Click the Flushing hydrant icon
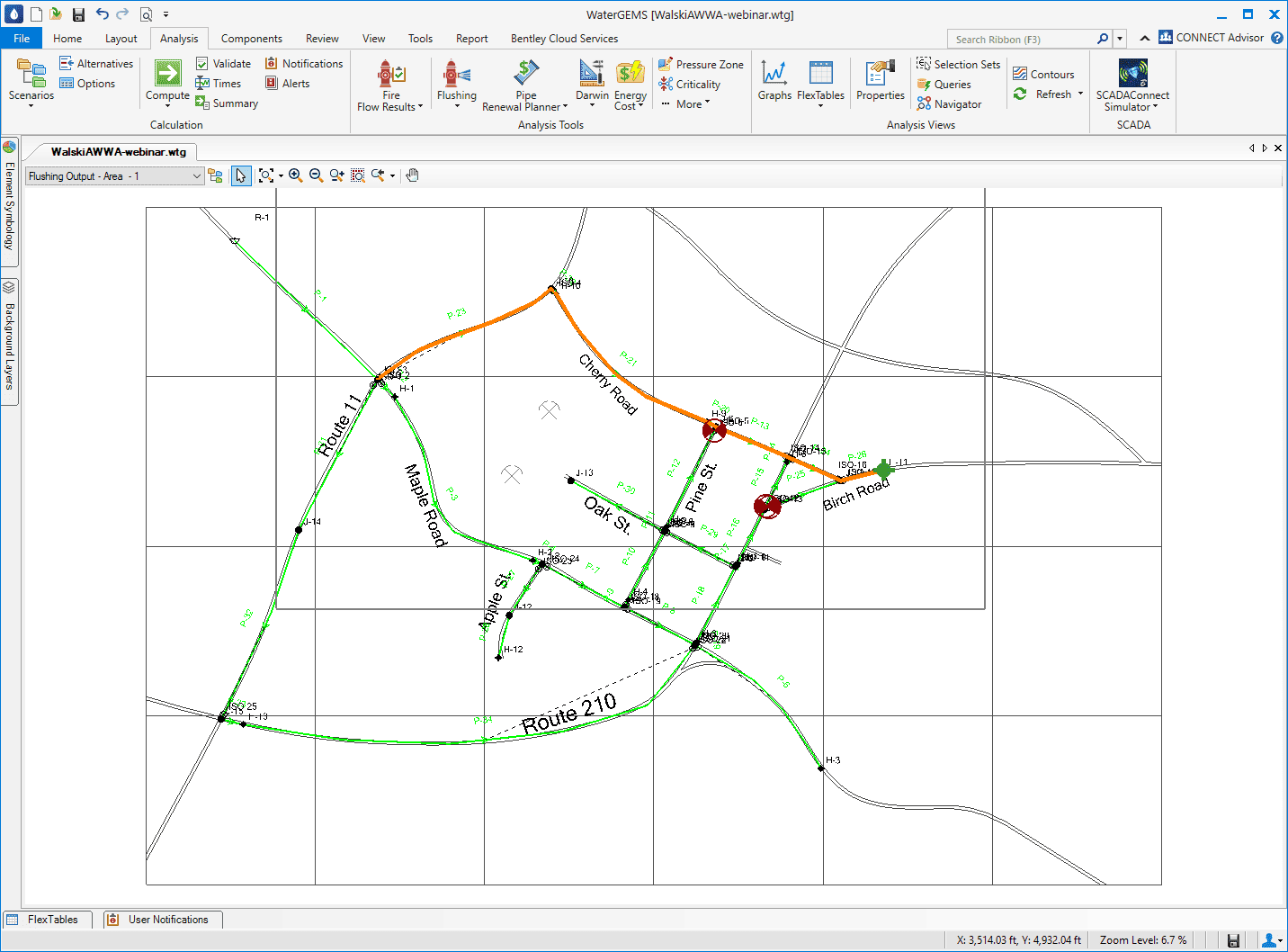 pyautogui.click(x=457, y=73)
